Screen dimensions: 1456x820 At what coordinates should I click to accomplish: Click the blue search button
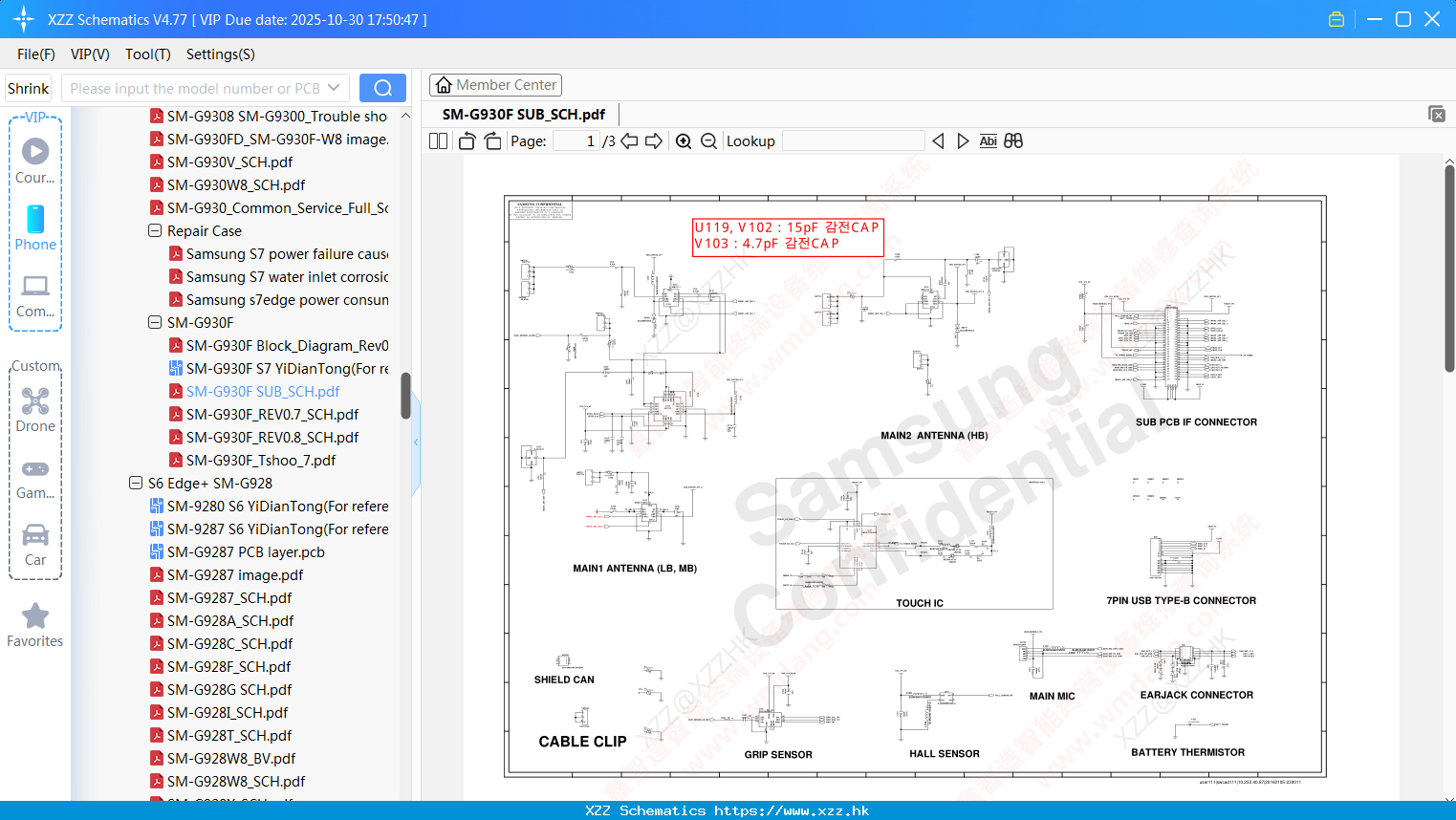click(x=382, y=88)
